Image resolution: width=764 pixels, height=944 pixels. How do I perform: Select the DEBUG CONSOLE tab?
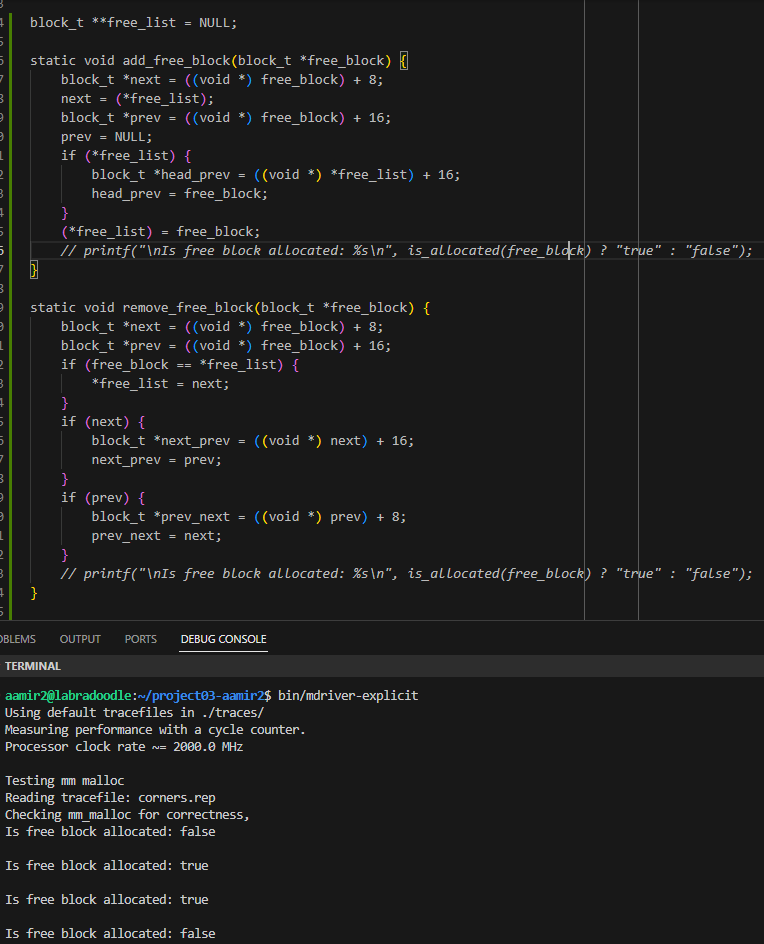(x=223, y=639)
